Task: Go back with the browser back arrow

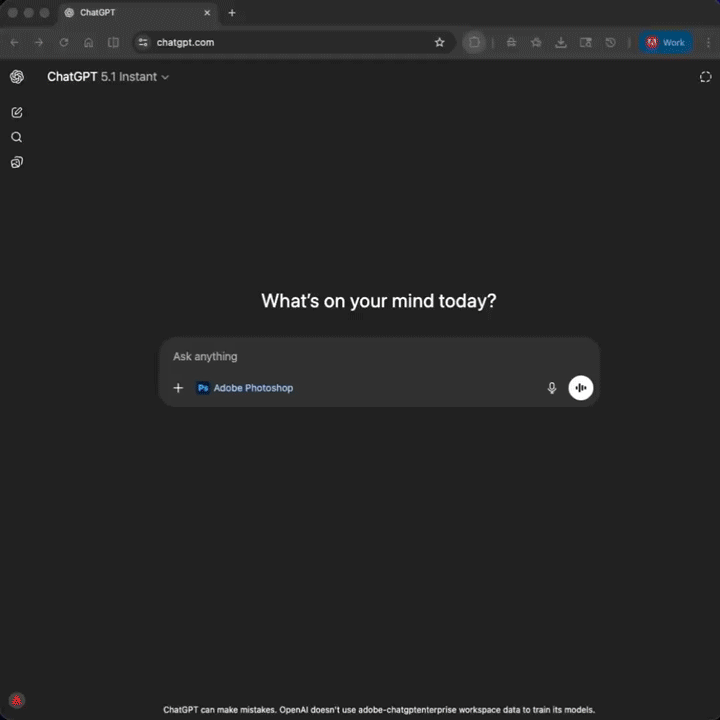Action: pos(14,43)
